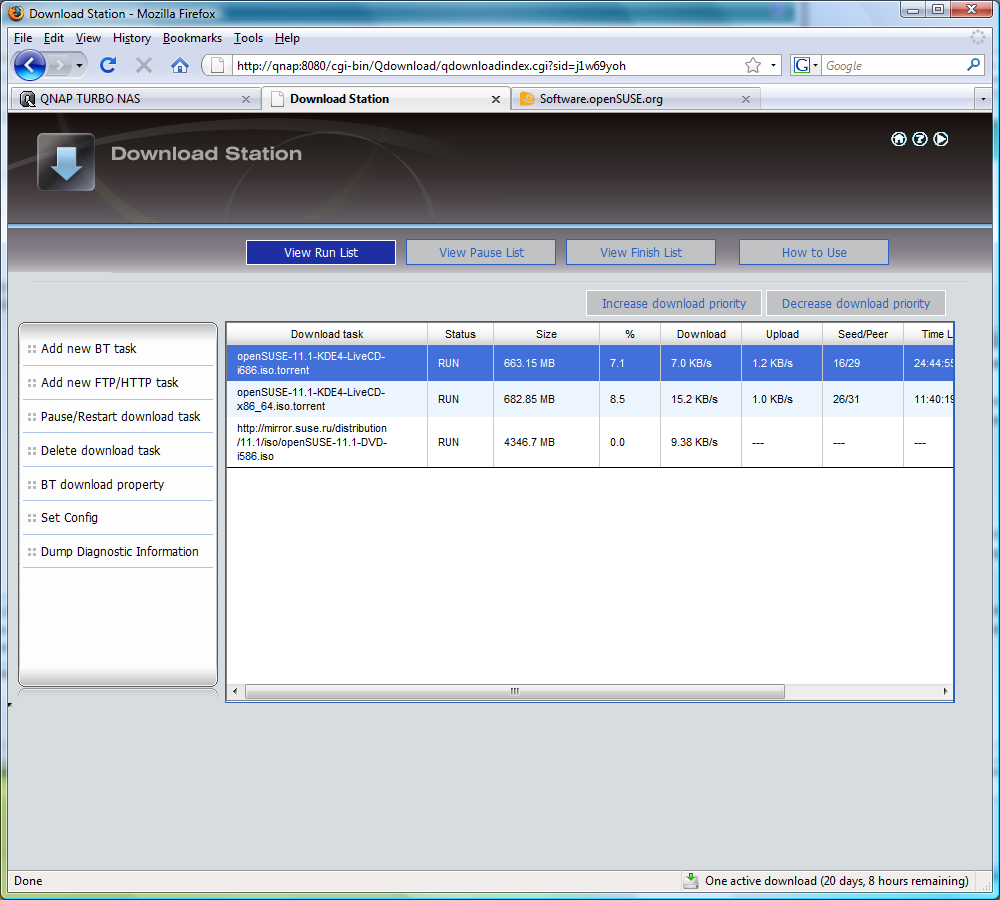Screen dimensions: 1000x900
Task: Open BT download property
Action: click(103, 484)
